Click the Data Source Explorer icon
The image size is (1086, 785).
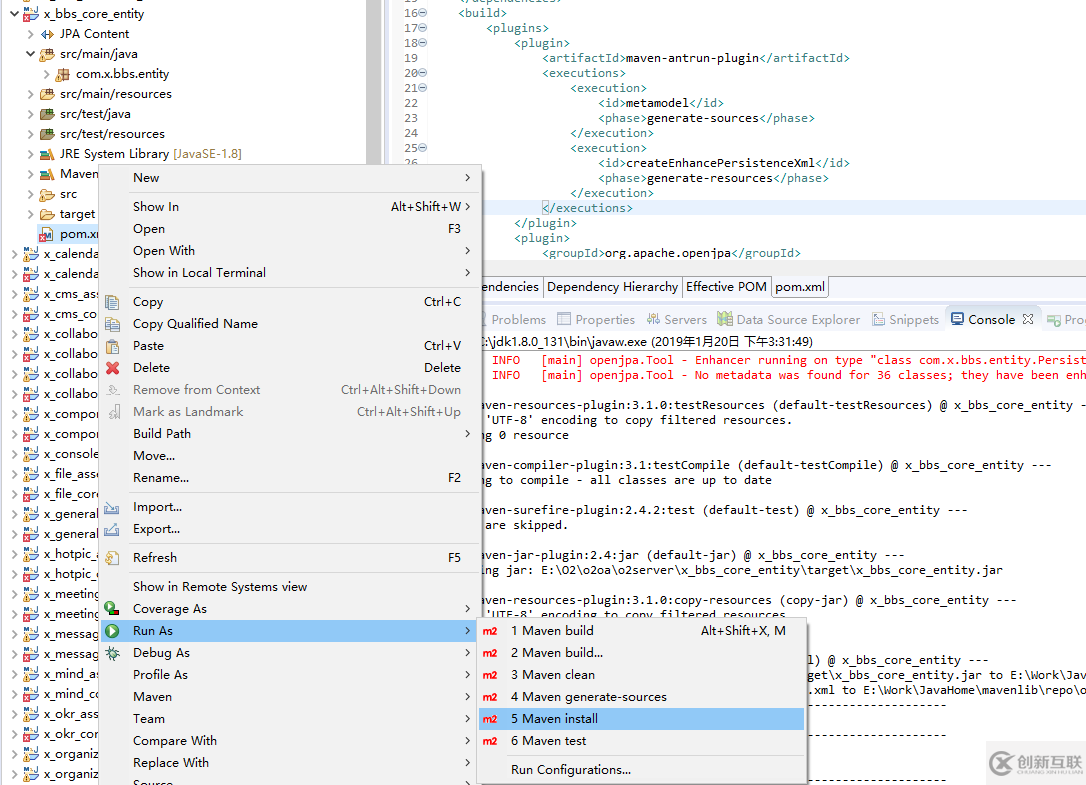[724, 319]
